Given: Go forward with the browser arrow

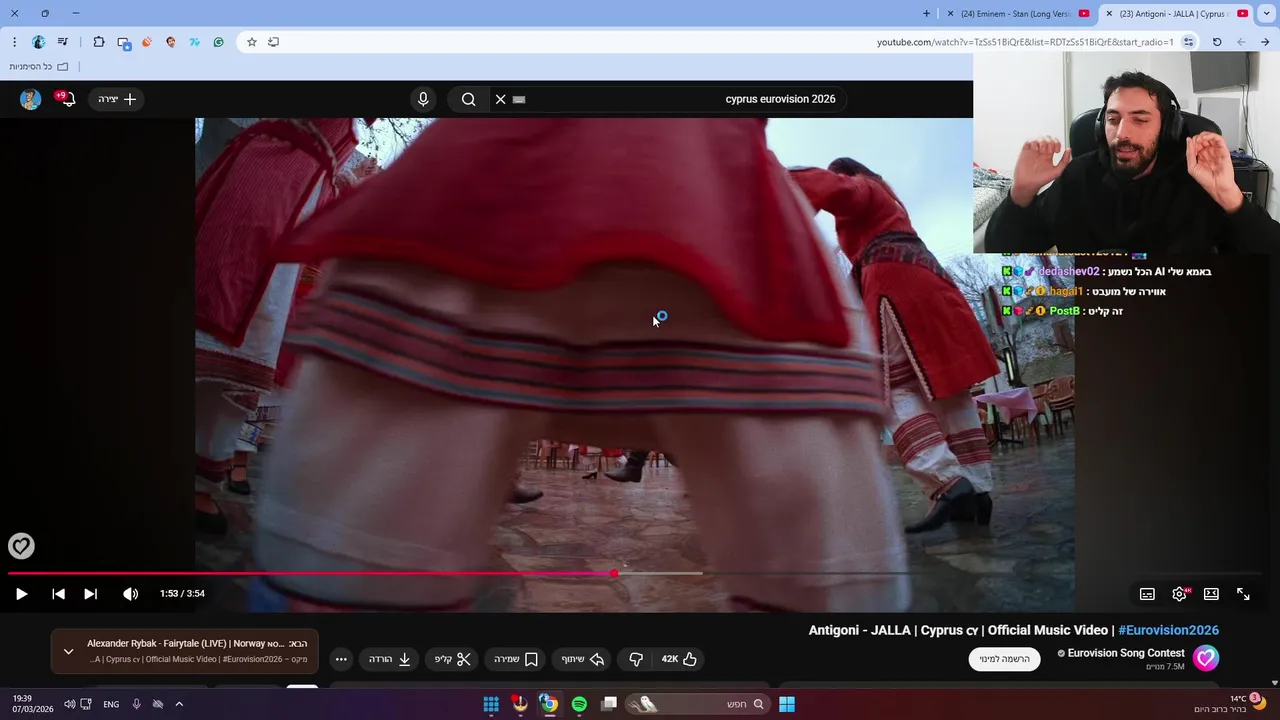Looking at the screenshot, I should click(x=1241, y=42).
